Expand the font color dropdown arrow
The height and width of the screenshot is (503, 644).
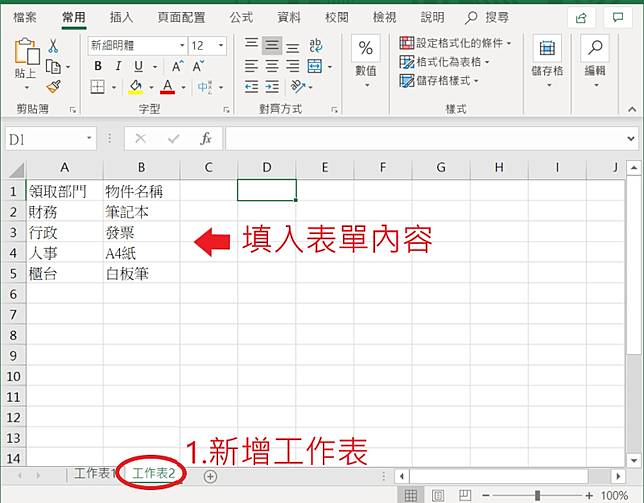(183, 87)
